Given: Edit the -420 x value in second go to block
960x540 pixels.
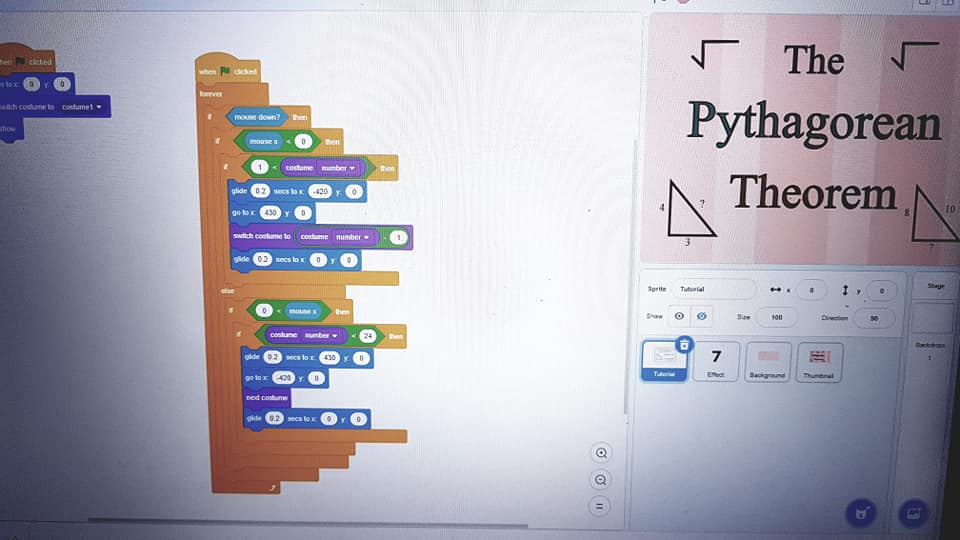Looking at the screenshot, I should point(283,378).
